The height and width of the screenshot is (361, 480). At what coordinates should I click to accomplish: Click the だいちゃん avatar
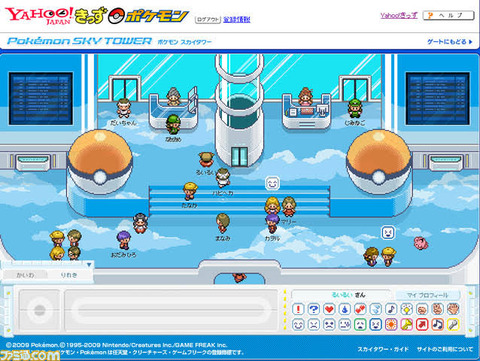tap(124, 108)
